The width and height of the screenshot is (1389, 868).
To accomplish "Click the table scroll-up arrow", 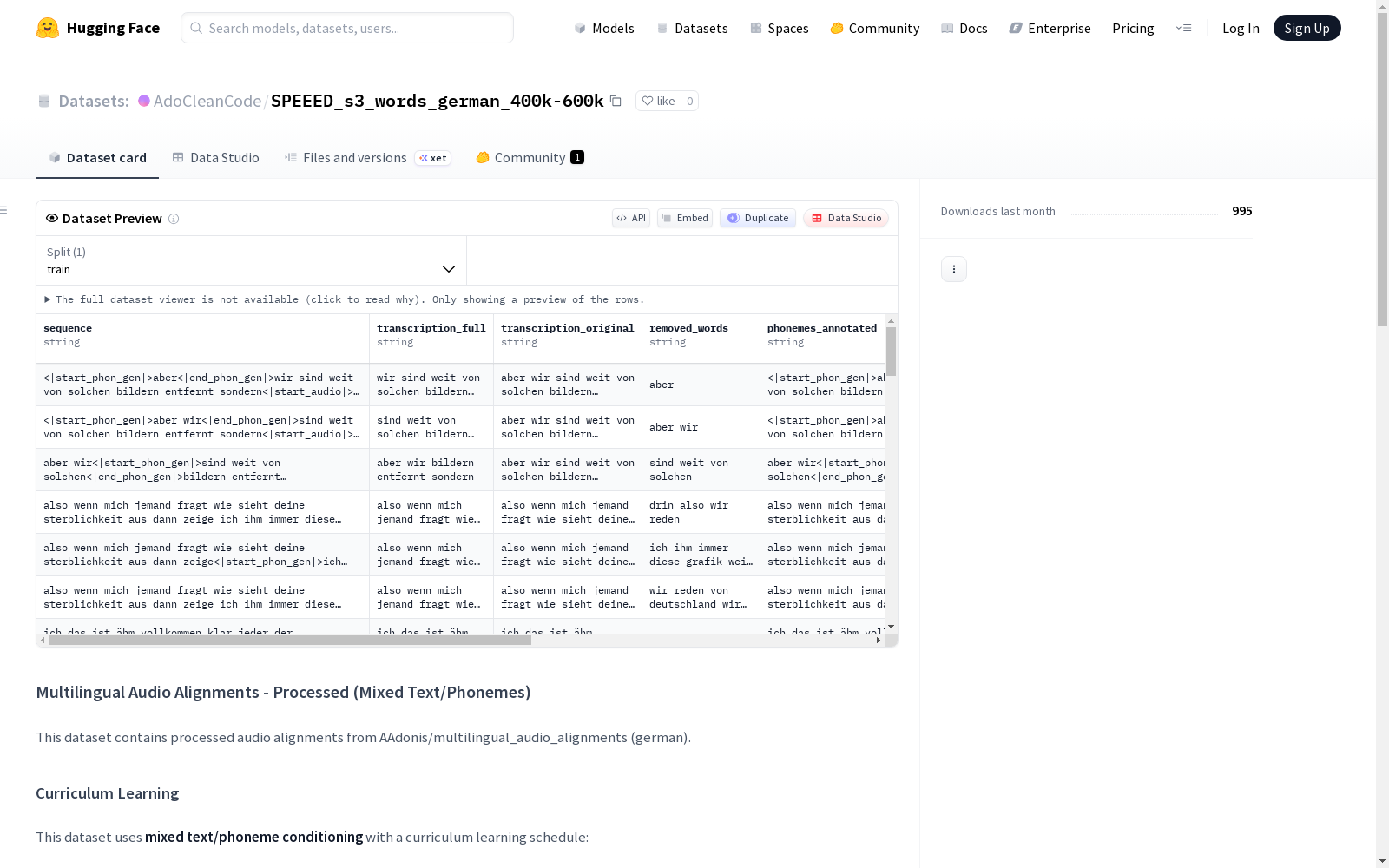I will coord(891,321).
